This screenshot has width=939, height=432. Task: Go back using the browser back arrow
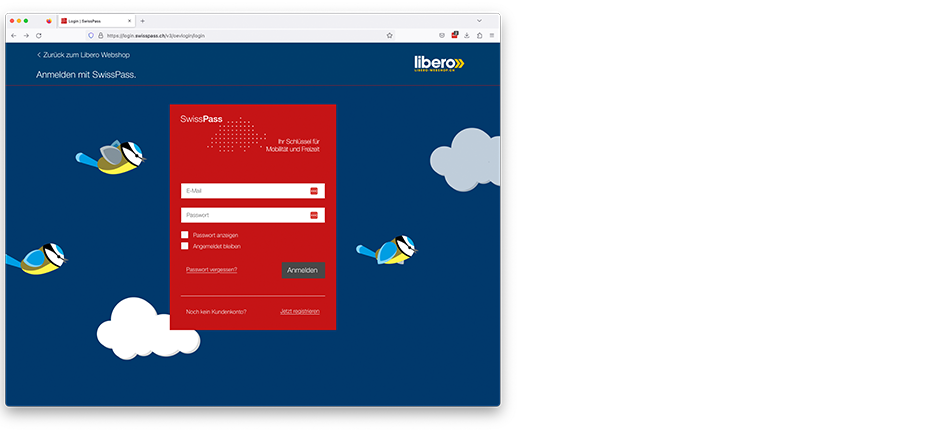click(14, 36)
